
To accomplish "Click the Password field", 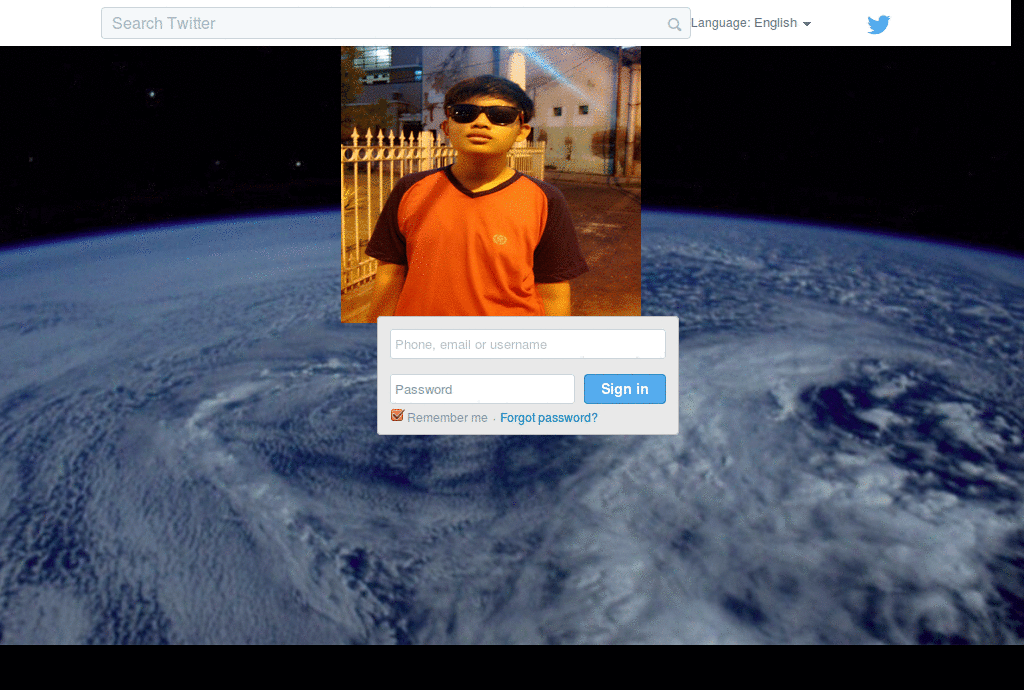I will pos(482,389).
